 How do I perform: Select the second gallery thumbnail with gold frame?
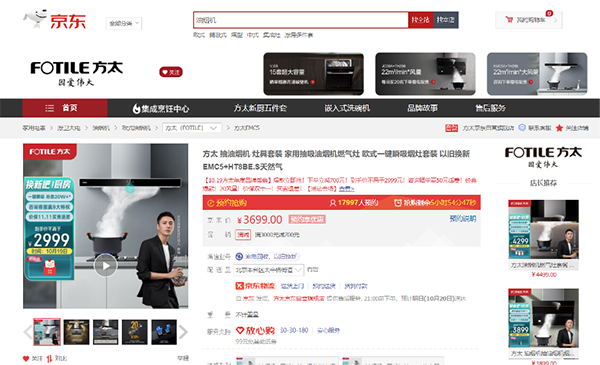coord(76,332)
